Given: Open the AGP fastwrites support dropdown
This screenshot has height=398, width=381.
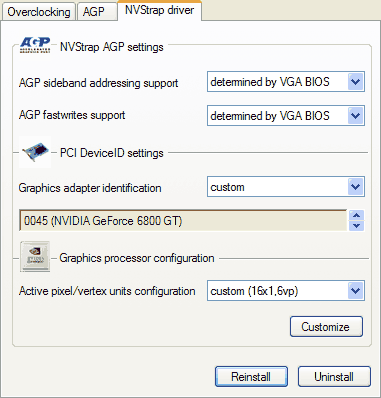Looking at the screenshot, I should pyautogui.click(x=286, y=116).
